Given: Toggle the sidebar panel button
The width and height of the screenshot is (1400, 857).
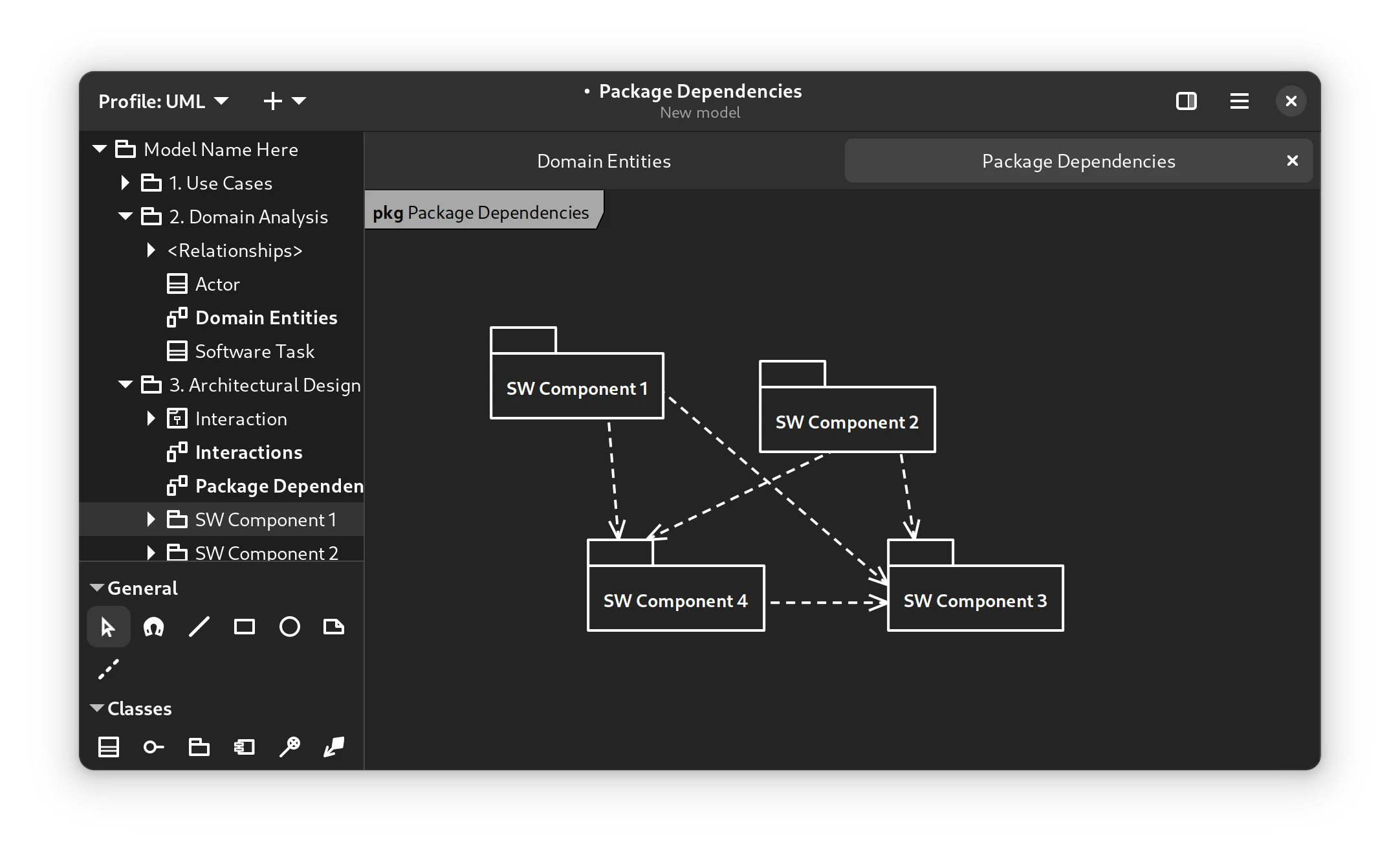Looking at the screenshot, I should pos(1186,101).
